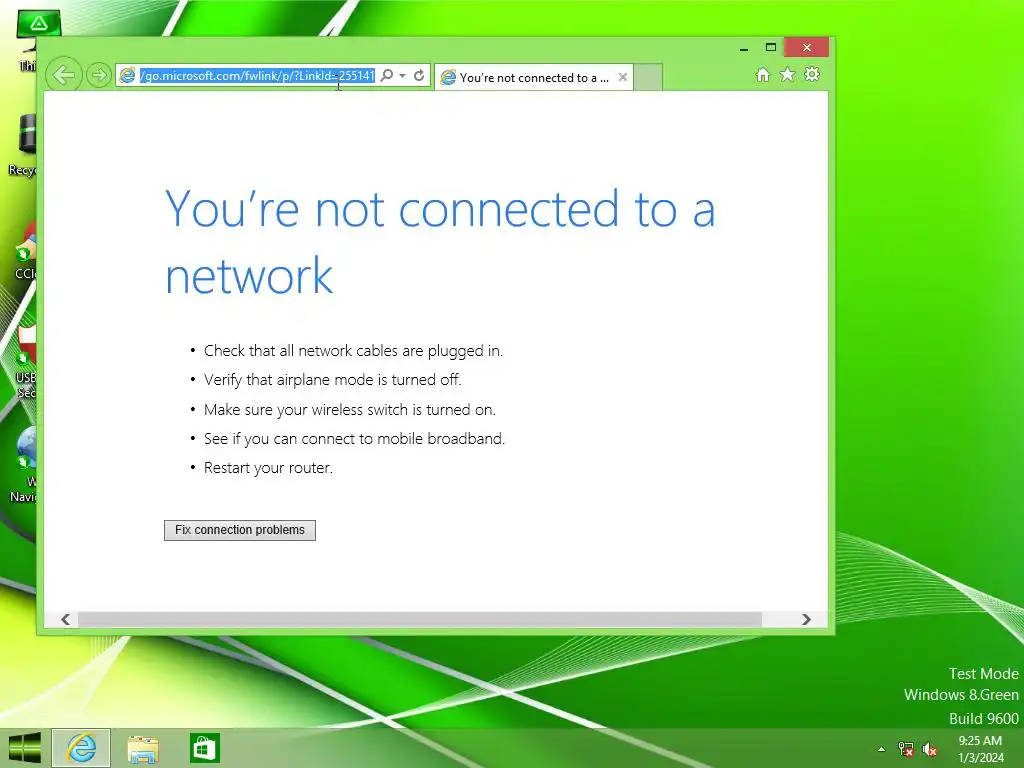1024x768 pixels.
Task: Click the Forward navigation arrow
Action: 99,75
